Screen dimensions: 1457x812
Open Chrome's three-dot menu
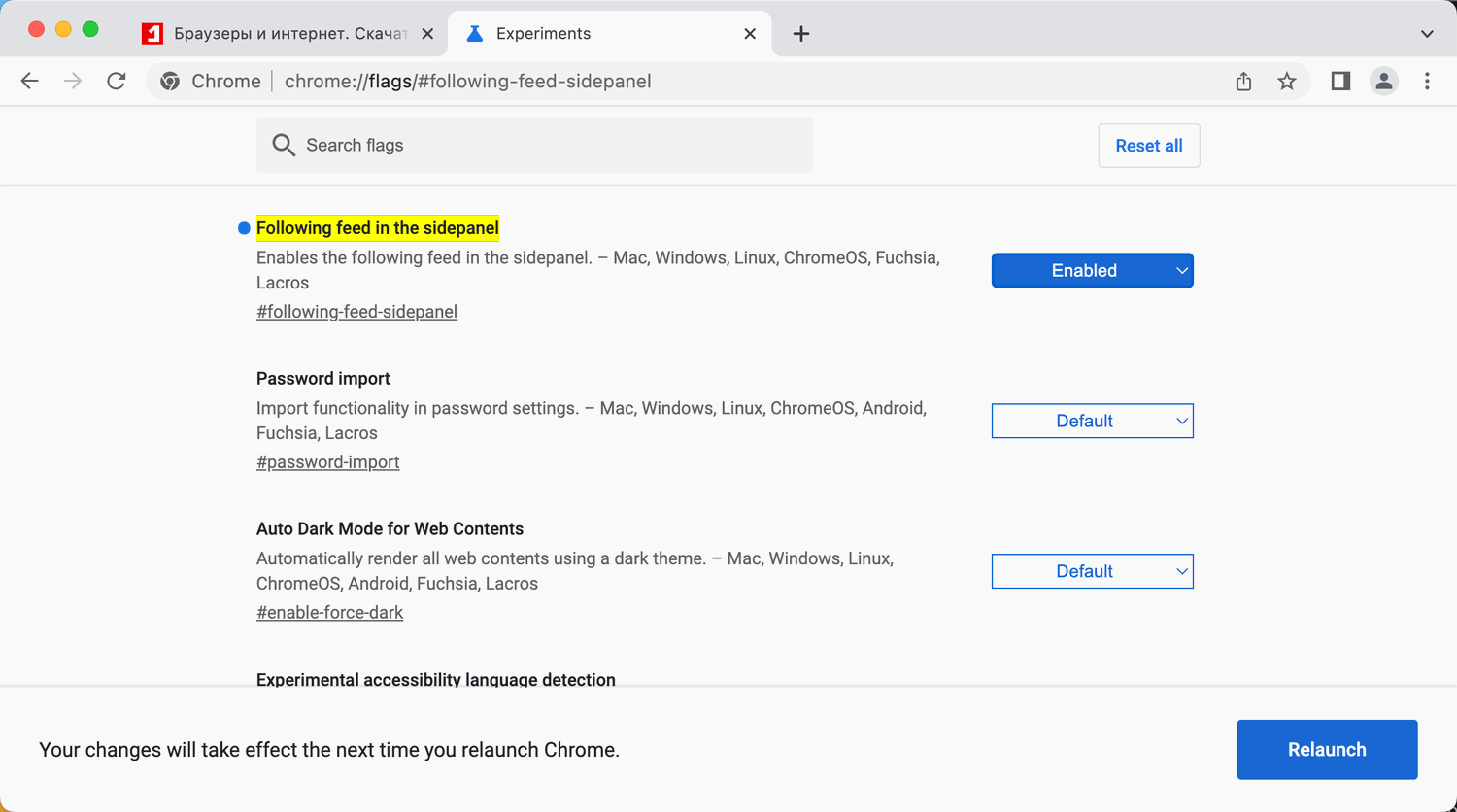coord(1427,82)
